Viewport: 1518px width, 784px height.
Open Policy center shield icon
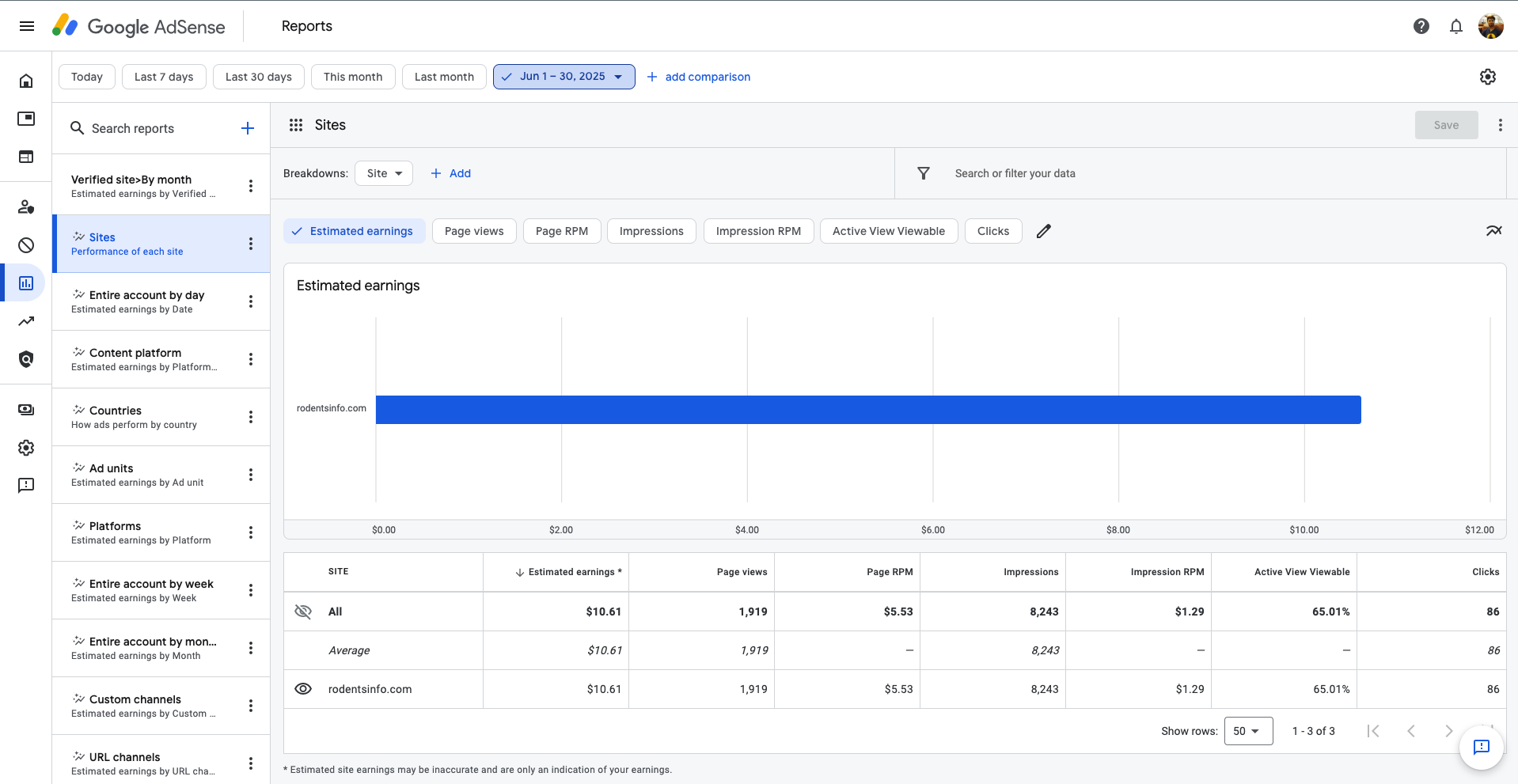[26, 359]
